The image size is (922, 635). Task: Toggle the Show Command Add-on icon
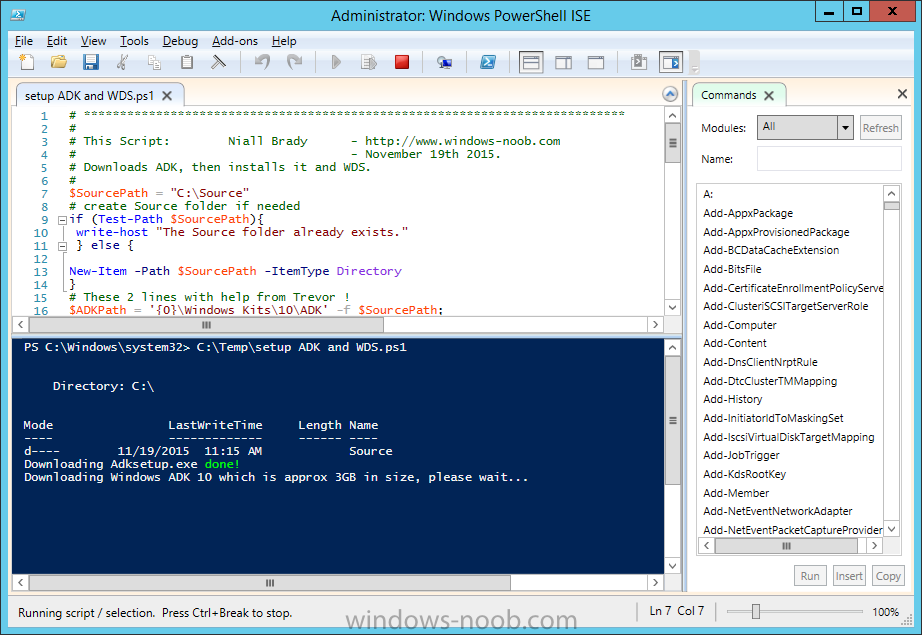click(x=670, y=62)
